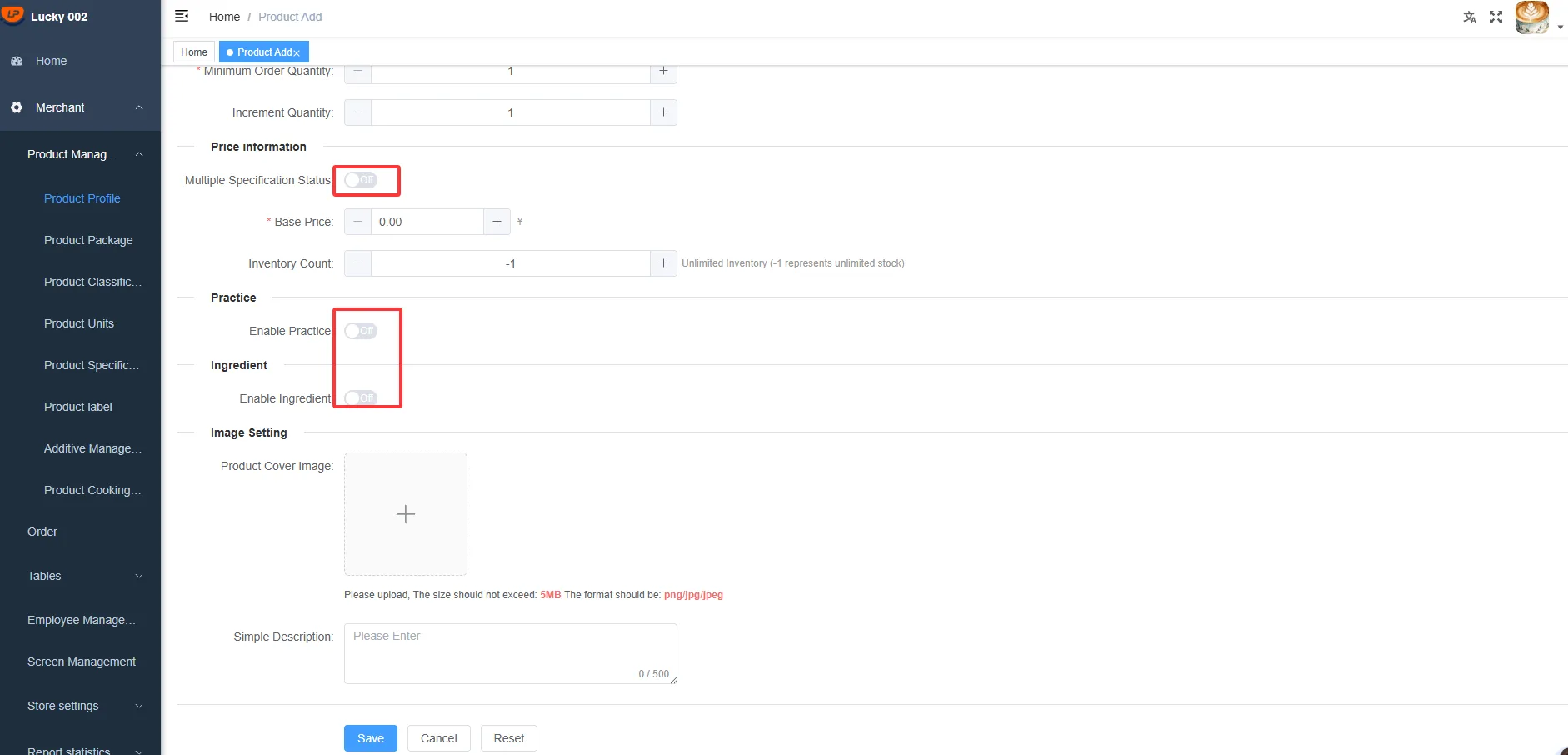1568x755 pixels.
Task: Open Product label in sidebar
Action: [78, 407]
